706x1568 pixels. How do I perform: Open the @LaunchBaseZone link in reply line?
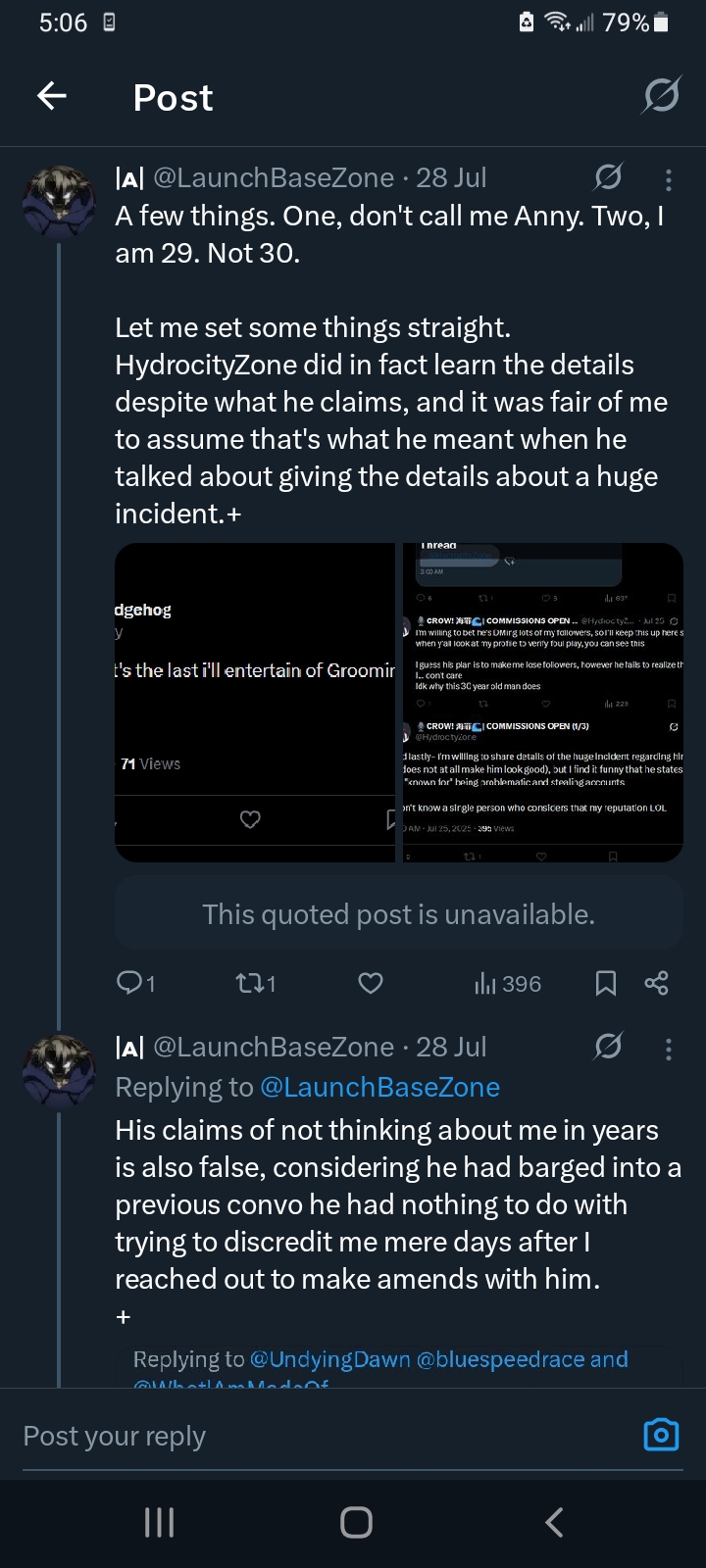(x=379, y=1087)
